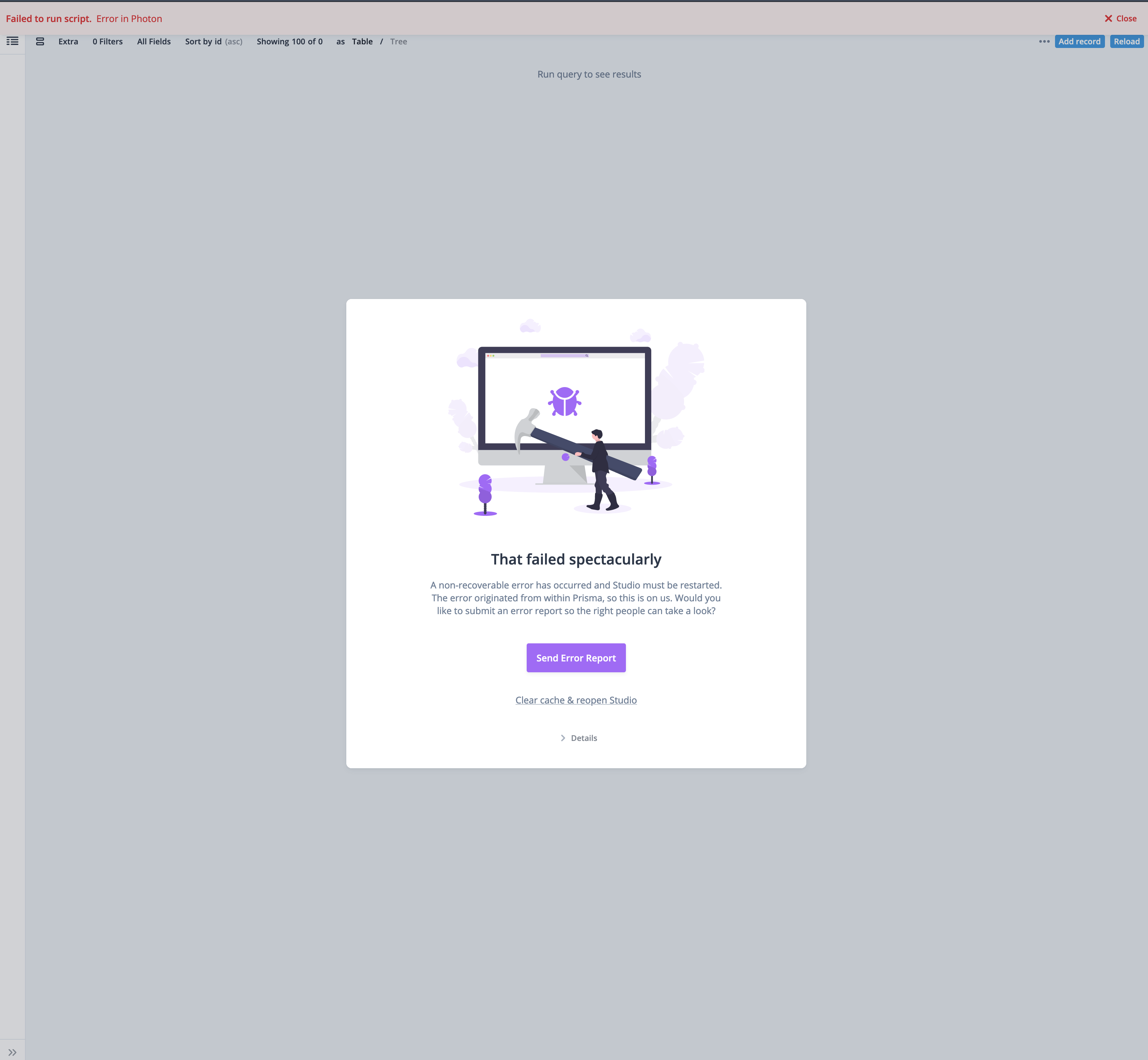This screenshot has width=1148, height=1060.
Task: Toggle the All Fields selection
Action: click(x=154, y=41)
